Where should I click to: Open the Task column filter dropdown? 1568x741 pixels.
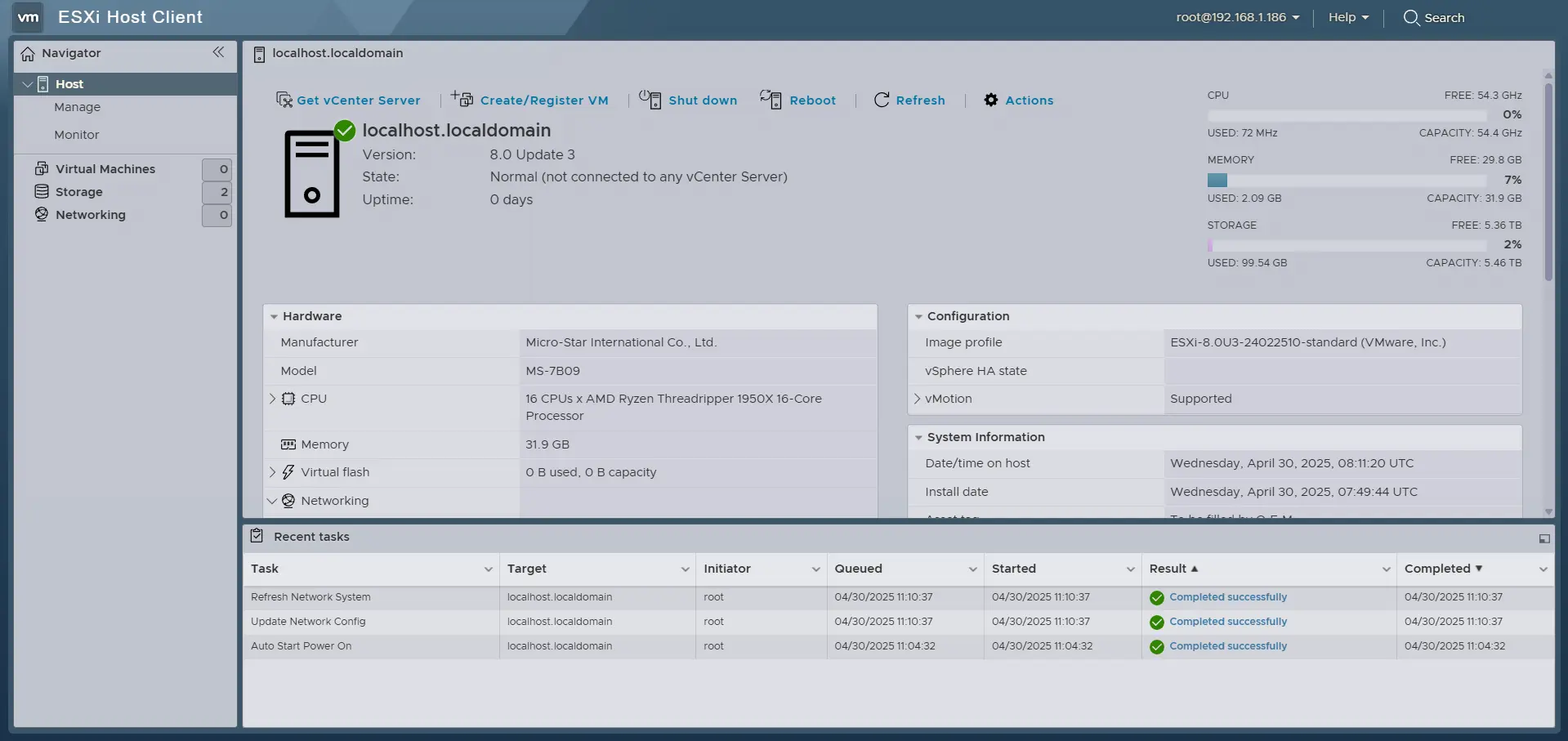tap(488, 569)
